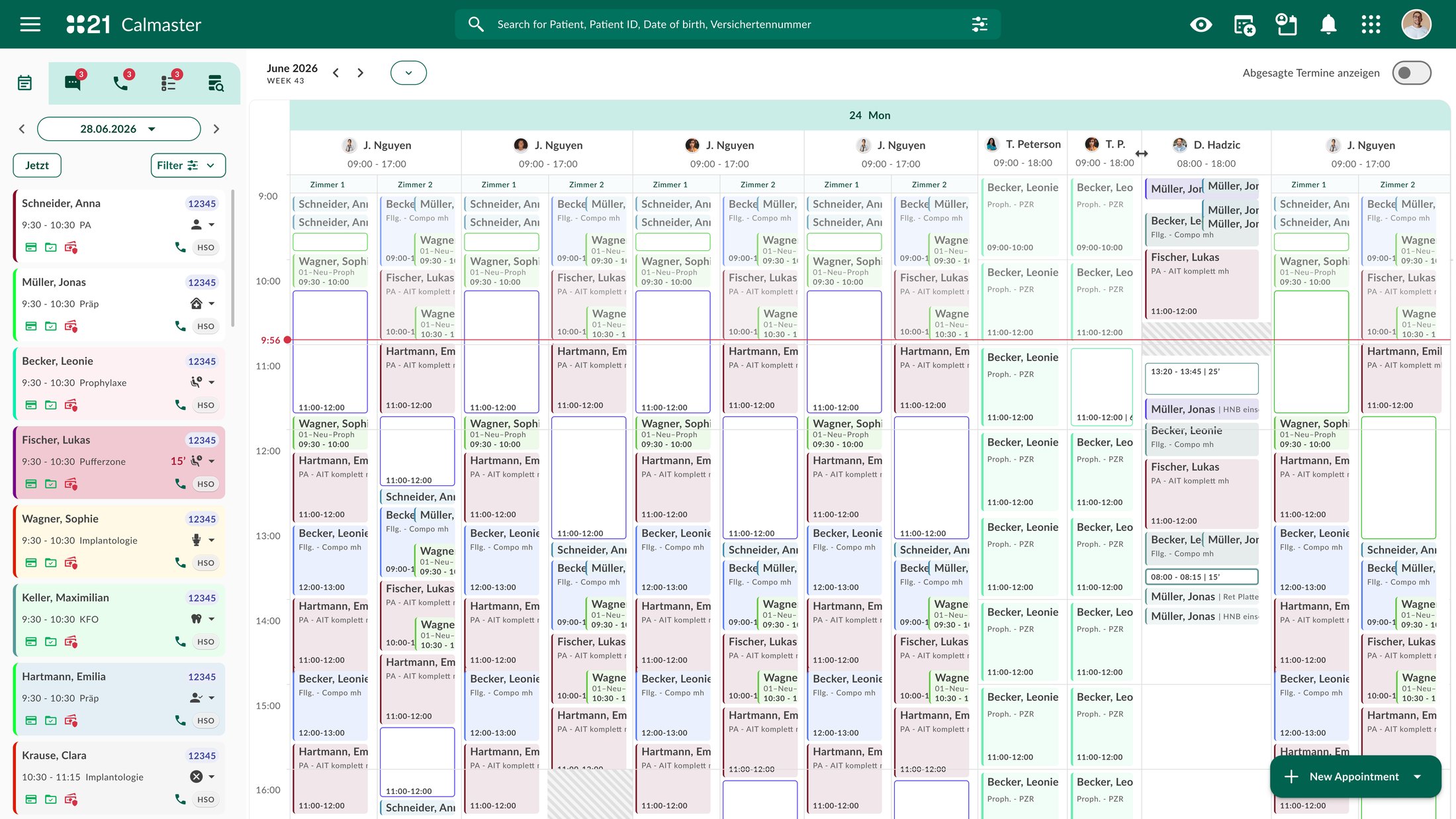Open red billing icon on Becker, Leonie entry
Viewport: 1456px width, 819px height.
coord(71,405)
